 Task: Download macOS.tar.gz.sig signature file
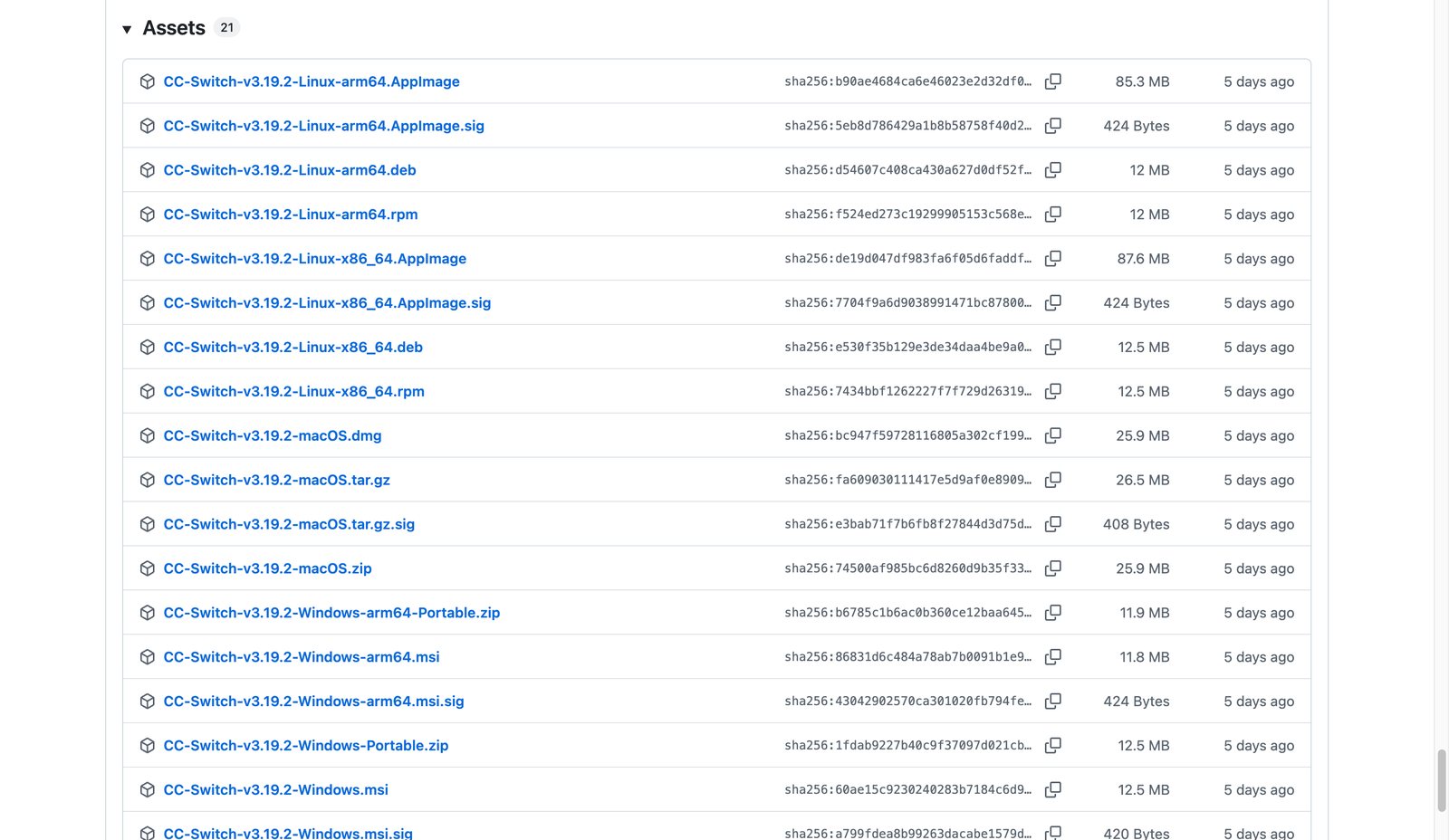(289, 524)
